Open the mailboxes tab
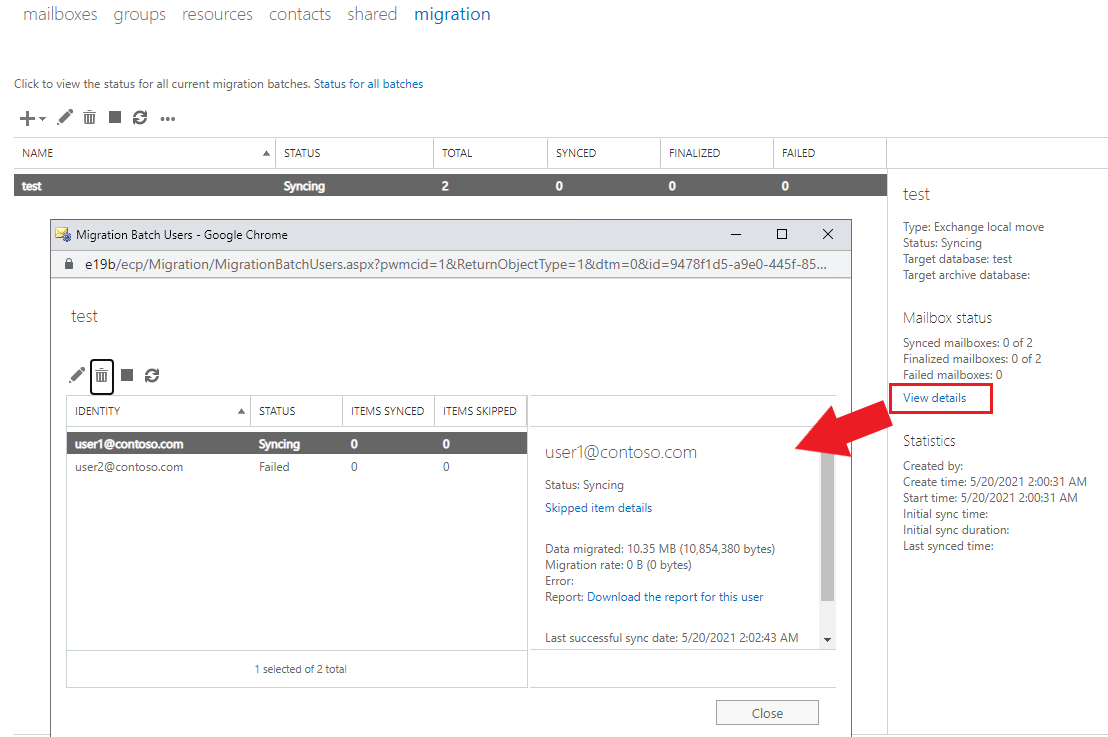Viewport: 1108px width, 737px height. coord(60,14)
